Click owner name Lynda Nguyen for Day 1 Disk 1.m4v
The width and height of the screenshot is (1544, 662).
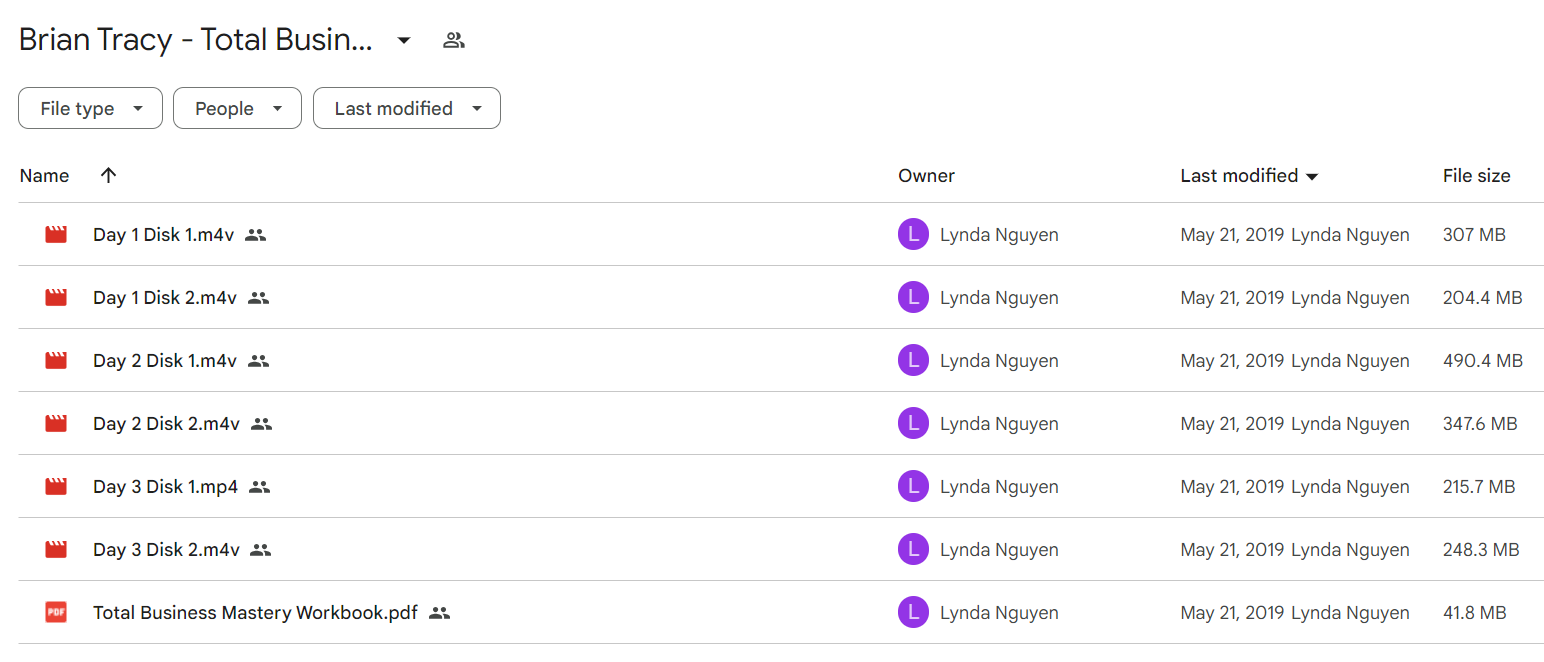(x=999, y=235)
